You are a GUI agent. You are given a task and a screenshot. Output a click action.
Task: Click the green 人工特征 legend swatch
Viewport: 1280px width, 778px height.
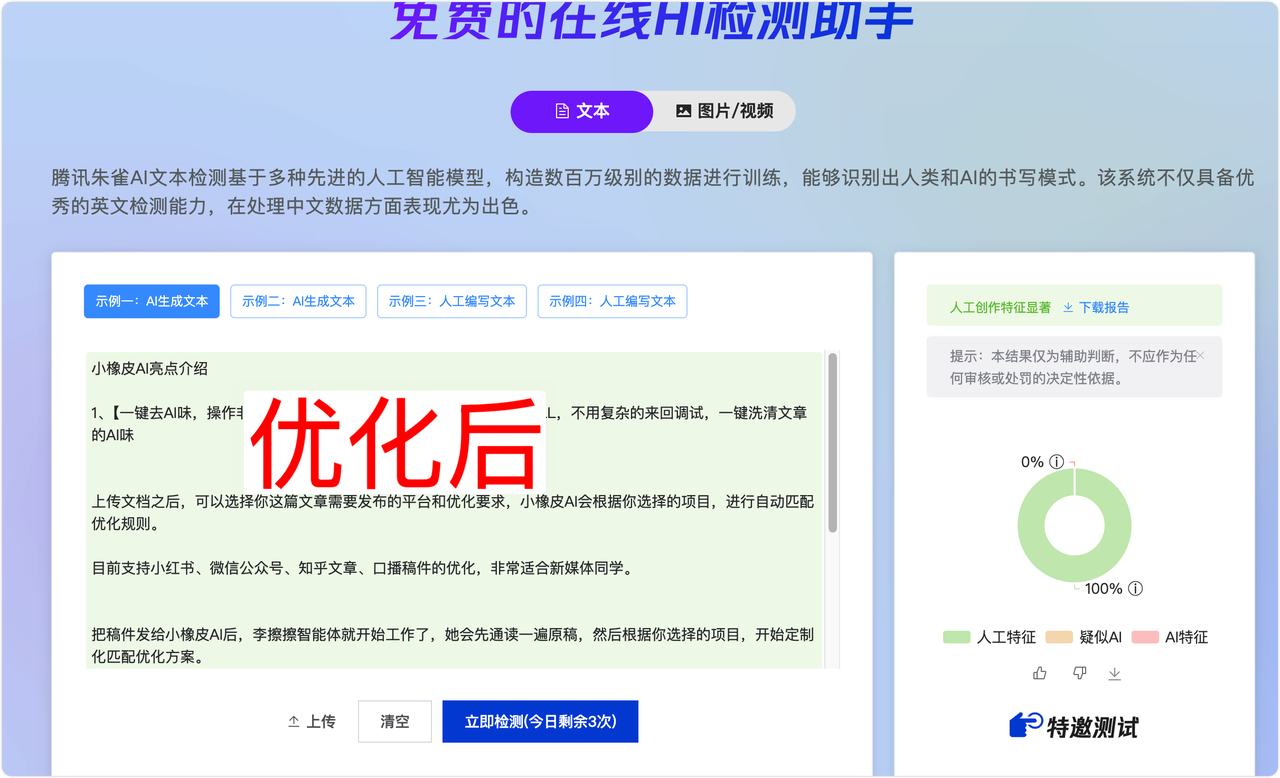pos(956,637)
